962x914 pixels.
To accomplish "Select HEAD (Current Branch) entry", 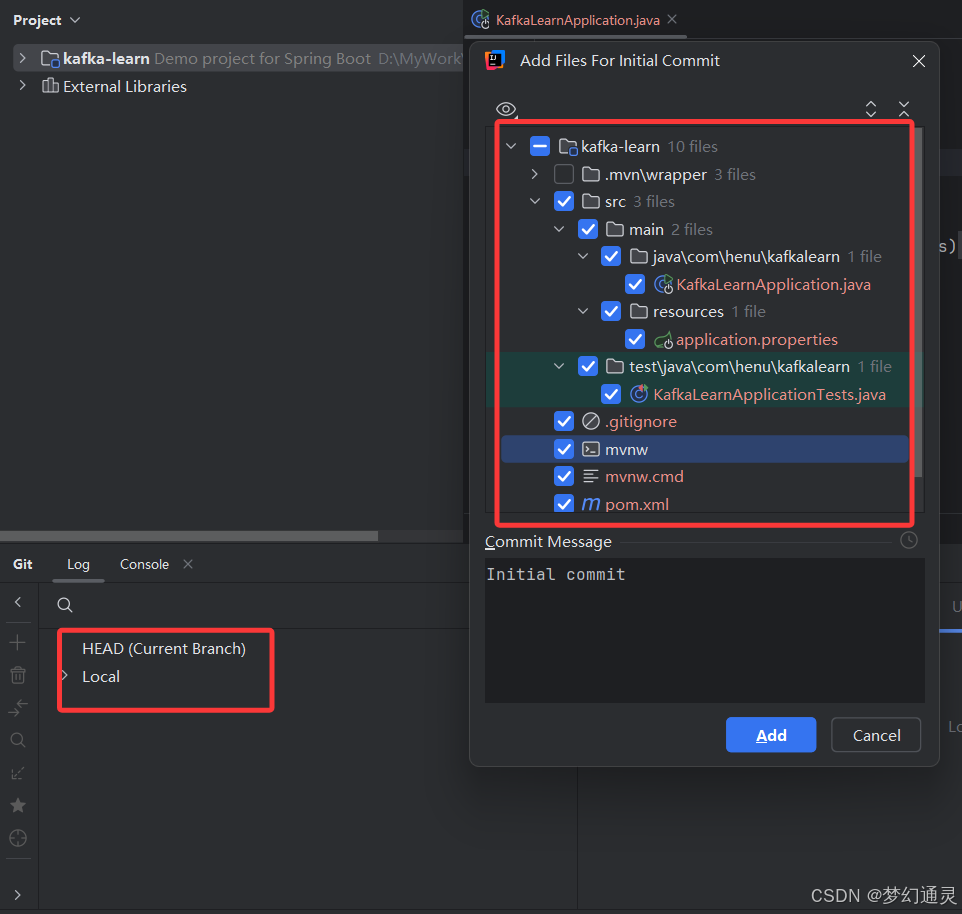I will tap(164, 648).
